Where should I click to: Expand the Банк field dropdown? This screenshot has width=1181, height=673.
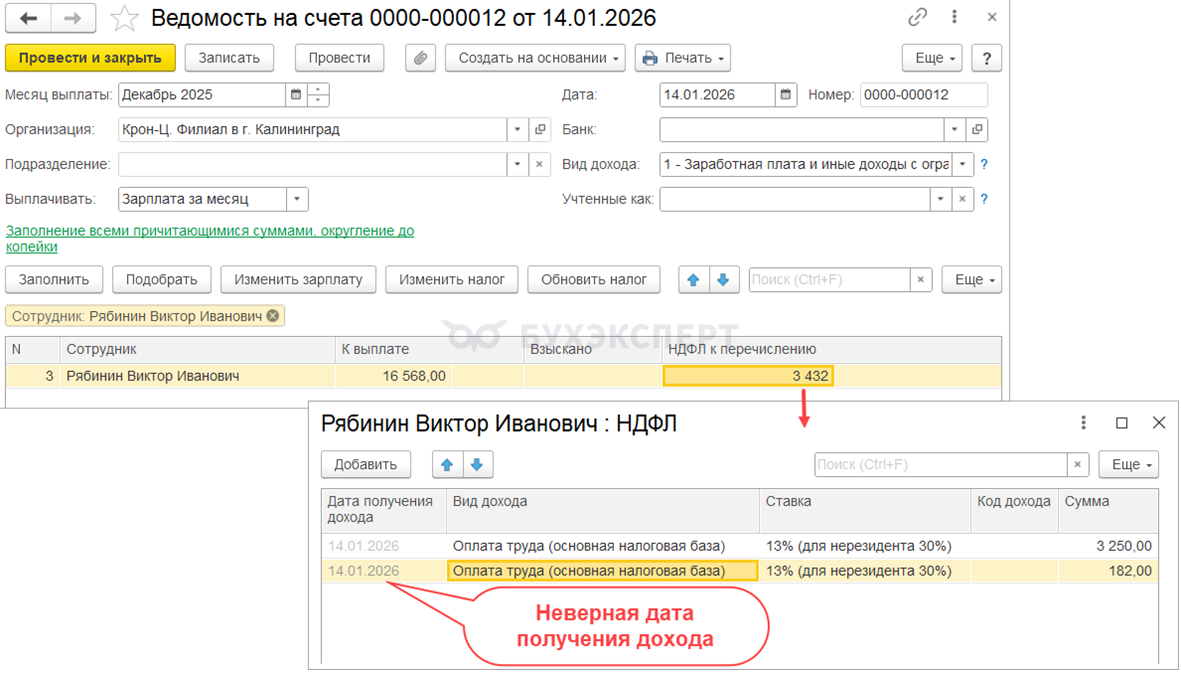tap(955, 130)
